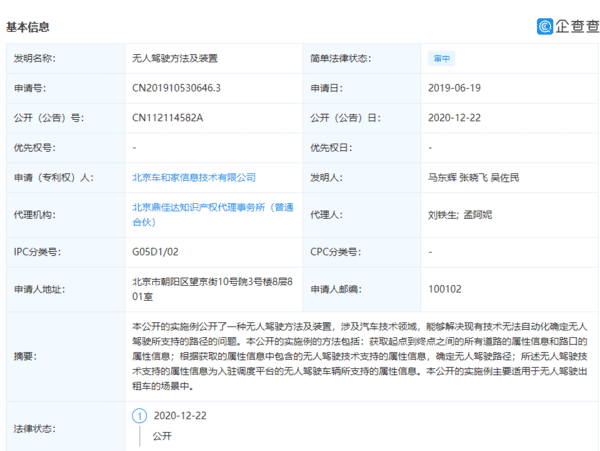
Task: Click the 基本信息 section heading
Action: pyautogui.click(x=28, y=27)
